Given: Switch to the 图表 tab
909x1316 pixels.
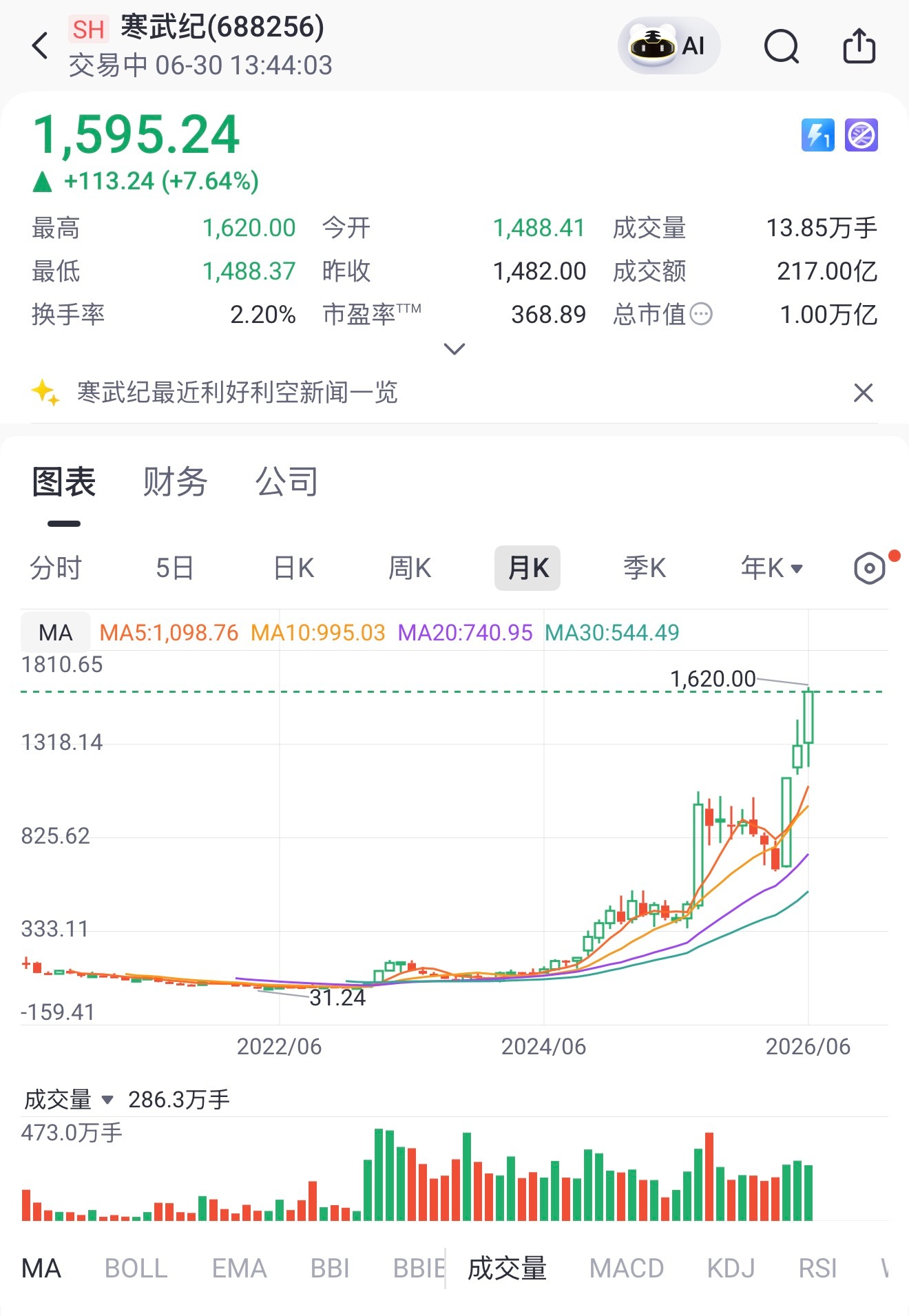Looking at the screenshot, I should click(63, 481).
